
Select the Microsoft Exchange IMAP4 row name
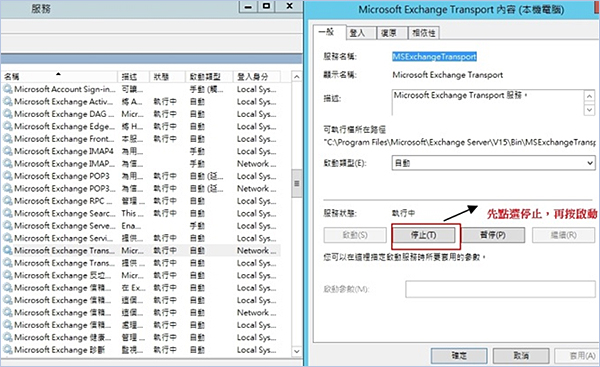(64, 151)
